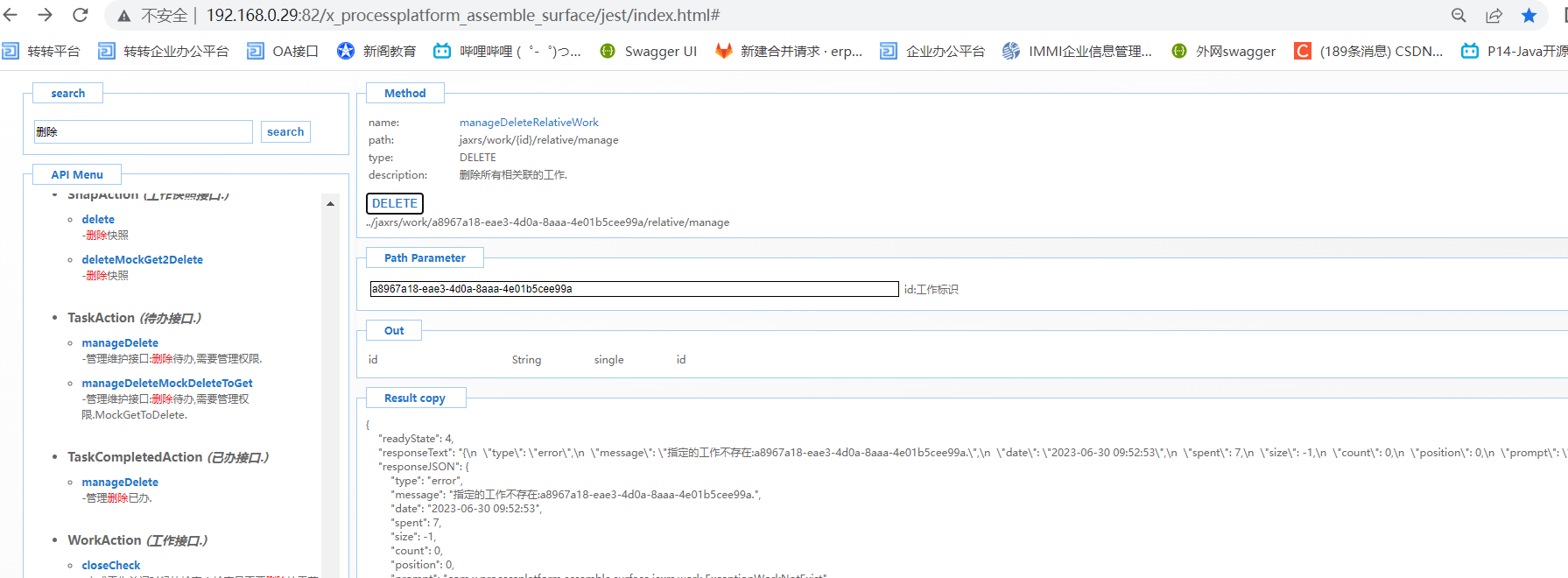This screenshot has height=578, width=1568.
Task: Open the 新阁教育 bookmark
Action: [x=376, y=51]
